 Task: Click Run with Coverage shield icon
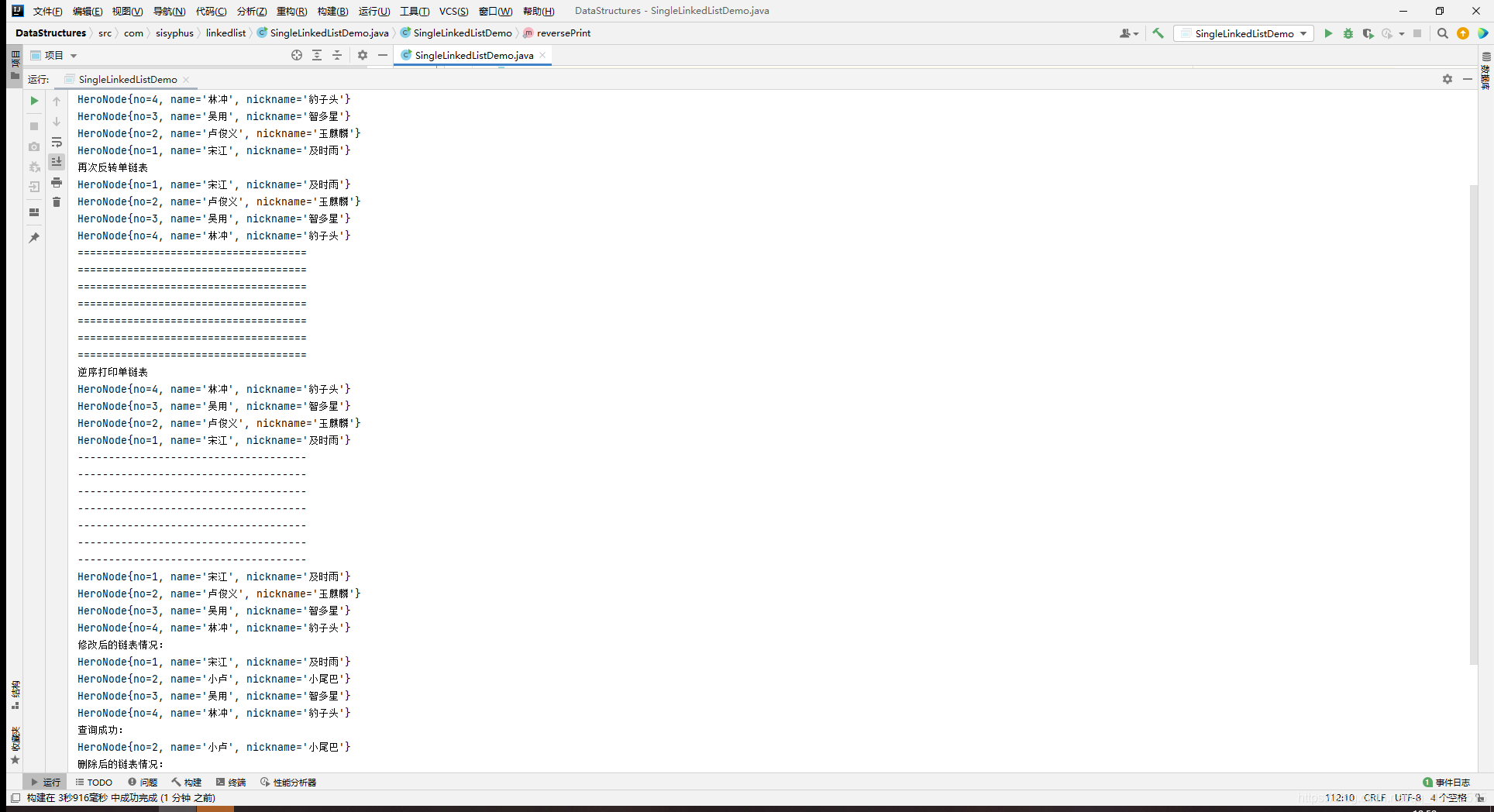click(x=1368, y=33)
